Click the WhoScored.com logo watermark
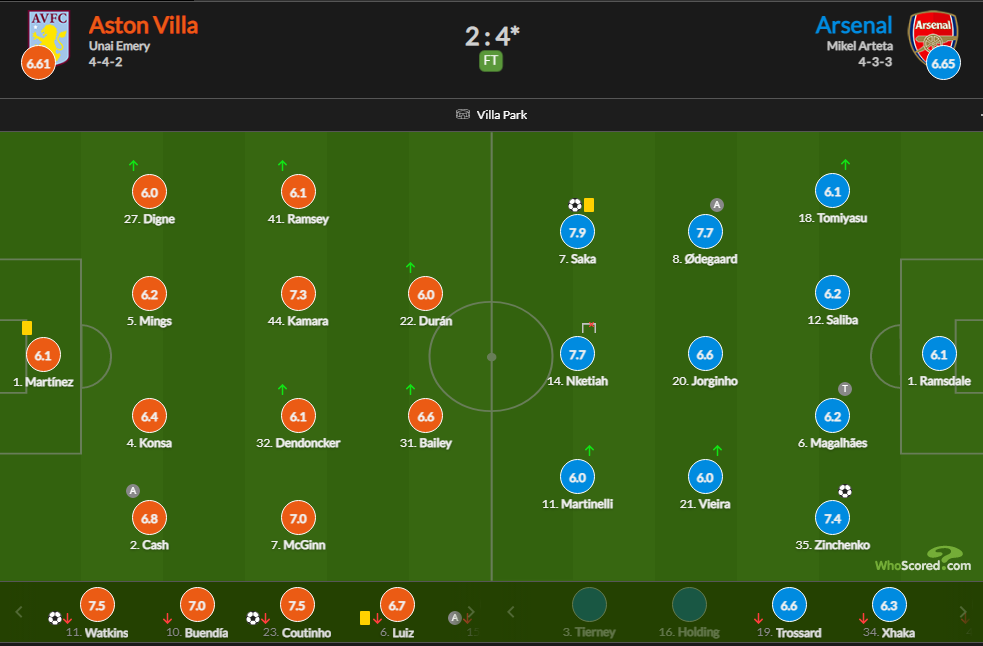This screenshot has height=646, width=983. point(923,559)
